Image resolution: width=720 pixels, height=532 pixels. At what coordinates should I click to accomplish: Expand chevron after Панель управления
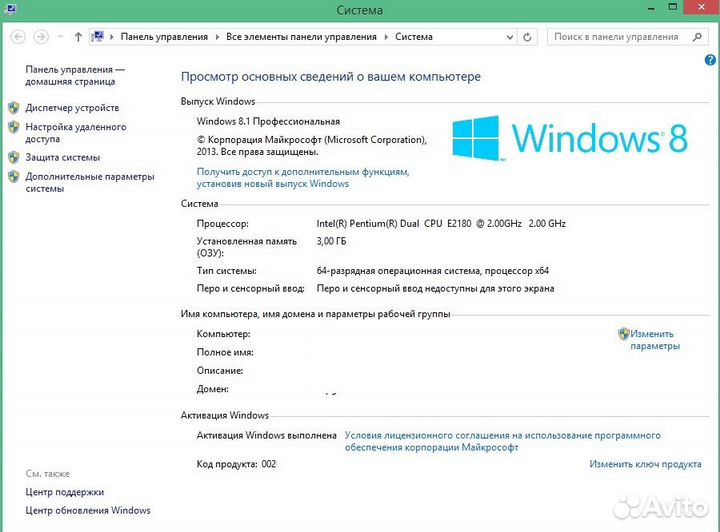click(217, 37)
